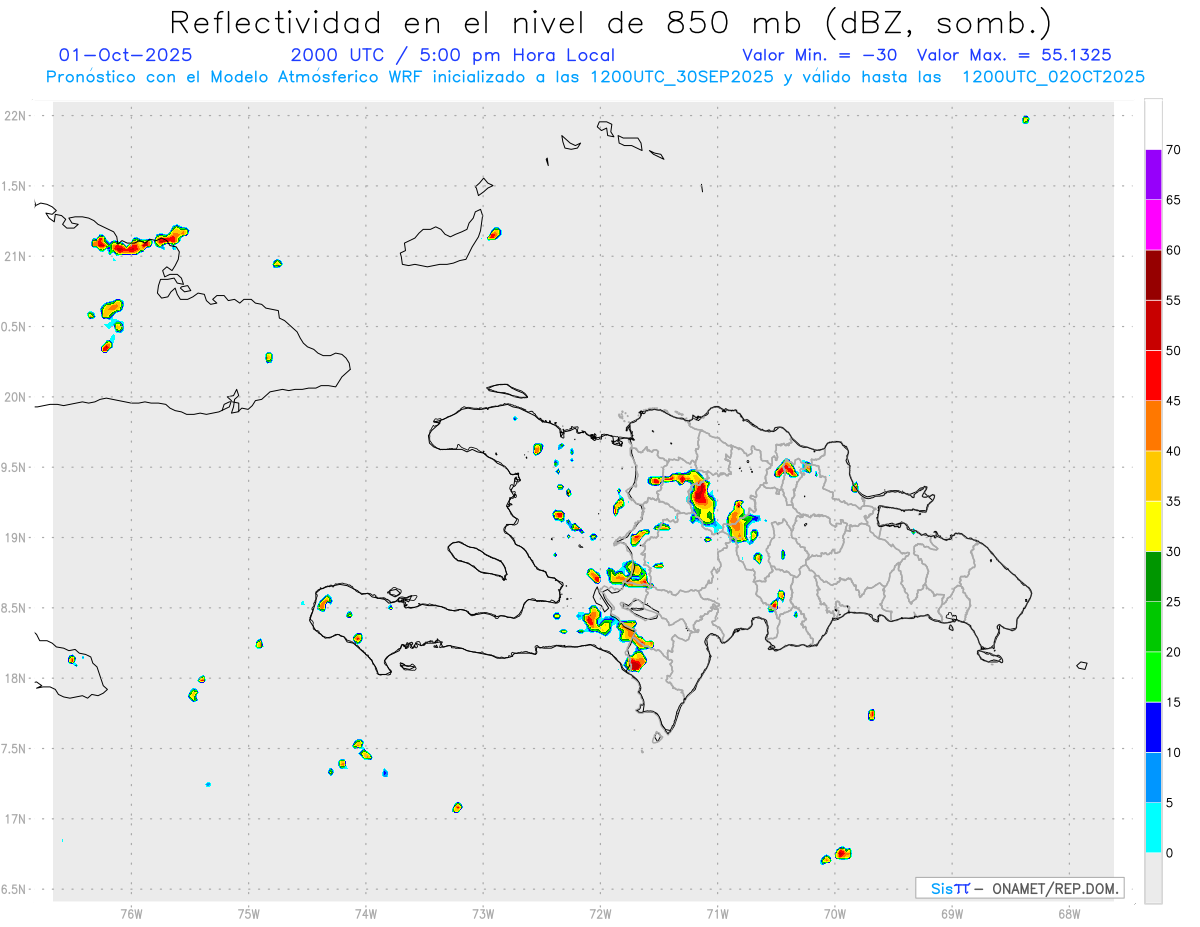Viewport: 1200px width, 927px height.
Task: Click the '73W' longitude axis label
Action: click(x=483, y=913)
